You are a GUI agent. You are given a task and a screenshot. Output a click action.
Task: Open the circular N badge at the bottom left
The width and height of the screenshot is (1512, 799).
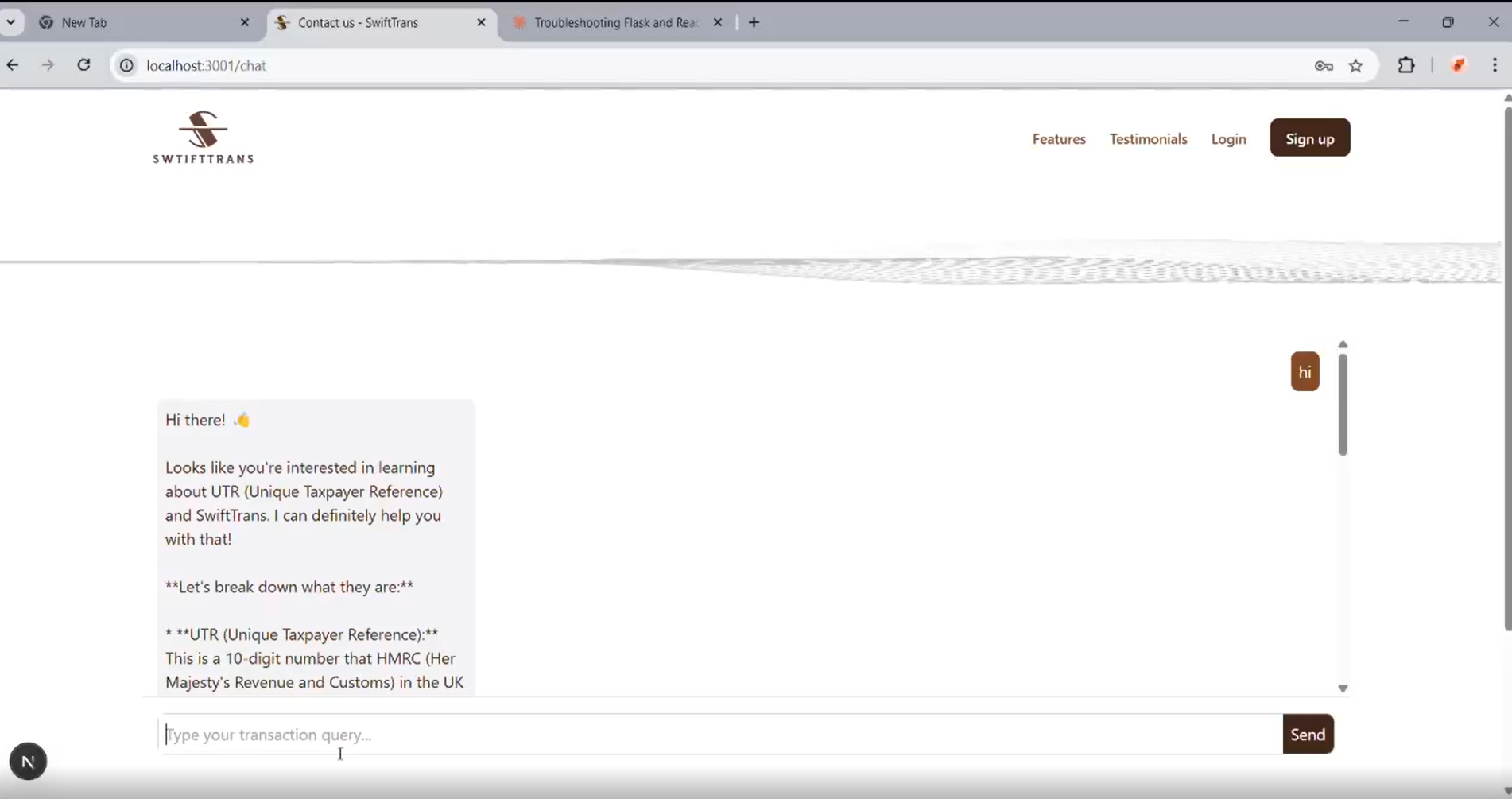(x=28, y=762)
